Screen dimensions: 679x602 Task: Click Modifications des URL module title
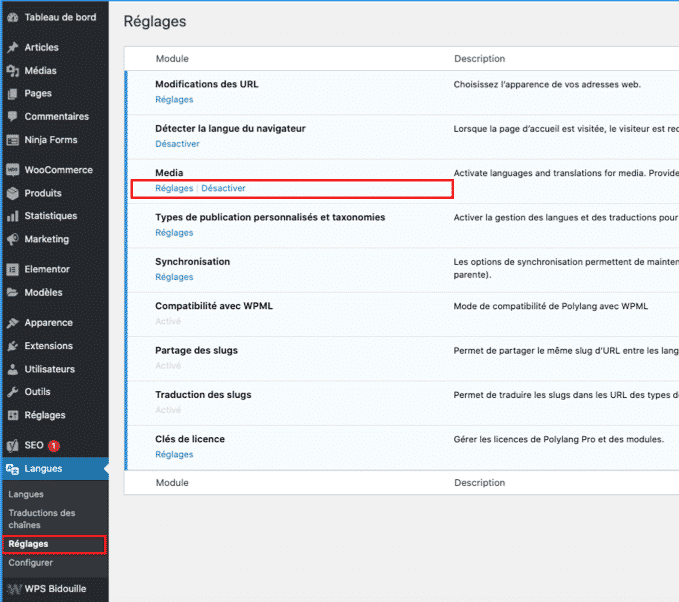point(207,84)
